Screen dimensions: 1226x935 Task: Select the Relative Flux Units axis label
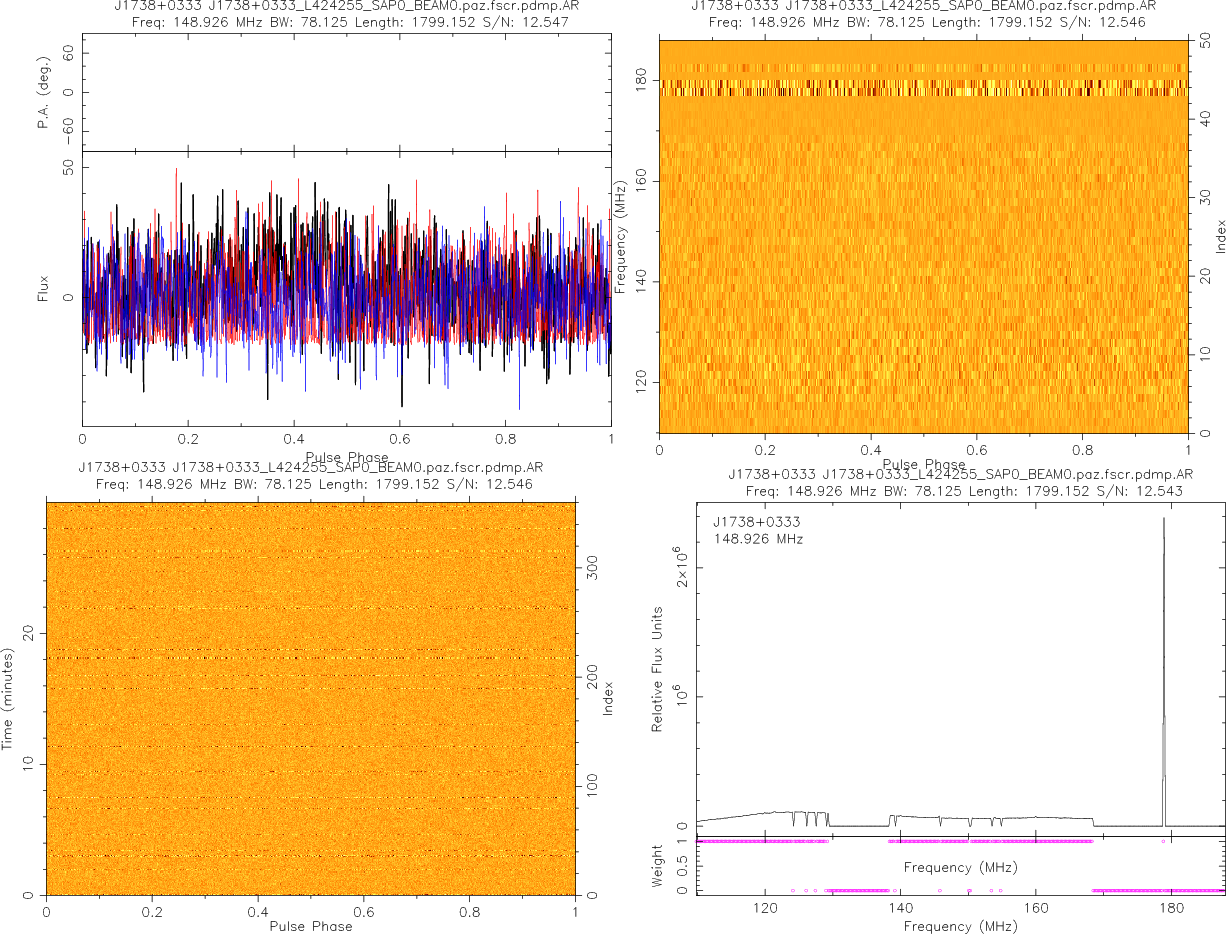[x=658, y=668]
